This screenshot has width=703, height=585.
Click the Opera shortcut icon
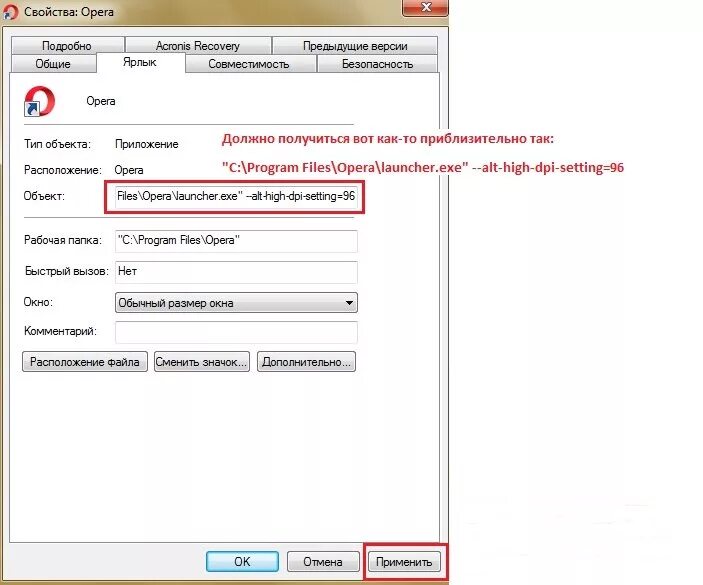(x=39, y=101)
